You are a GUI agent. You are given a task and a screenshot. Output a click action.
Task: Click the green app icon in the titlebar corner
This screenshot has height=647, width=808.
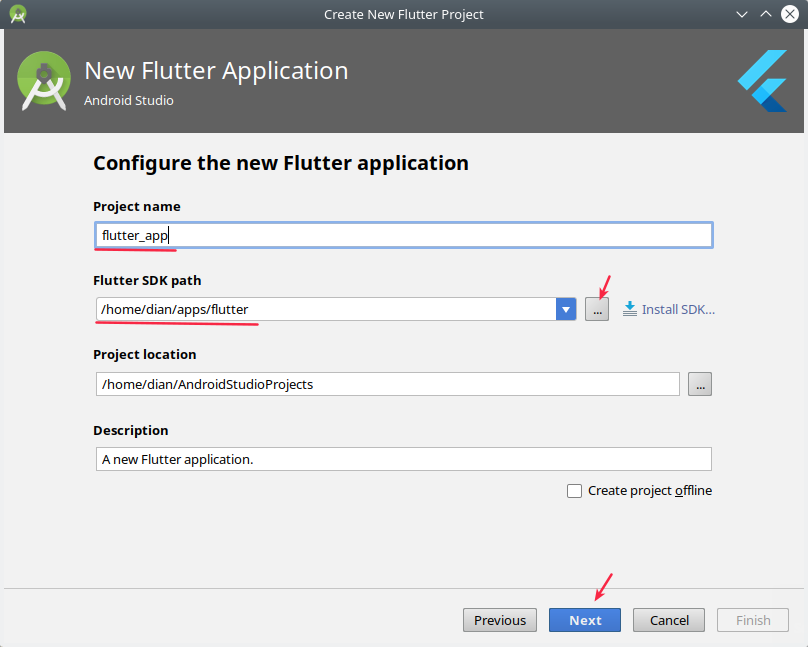17,14
